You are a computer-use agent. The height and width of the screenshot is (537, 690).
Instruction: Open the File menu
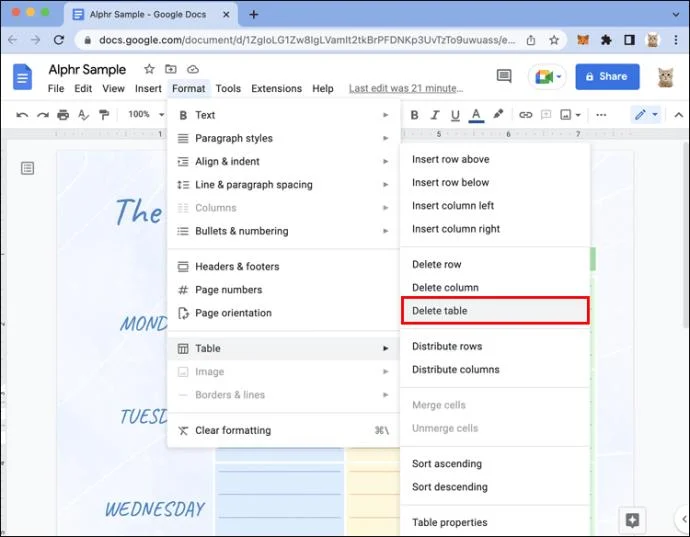[56, 88]
